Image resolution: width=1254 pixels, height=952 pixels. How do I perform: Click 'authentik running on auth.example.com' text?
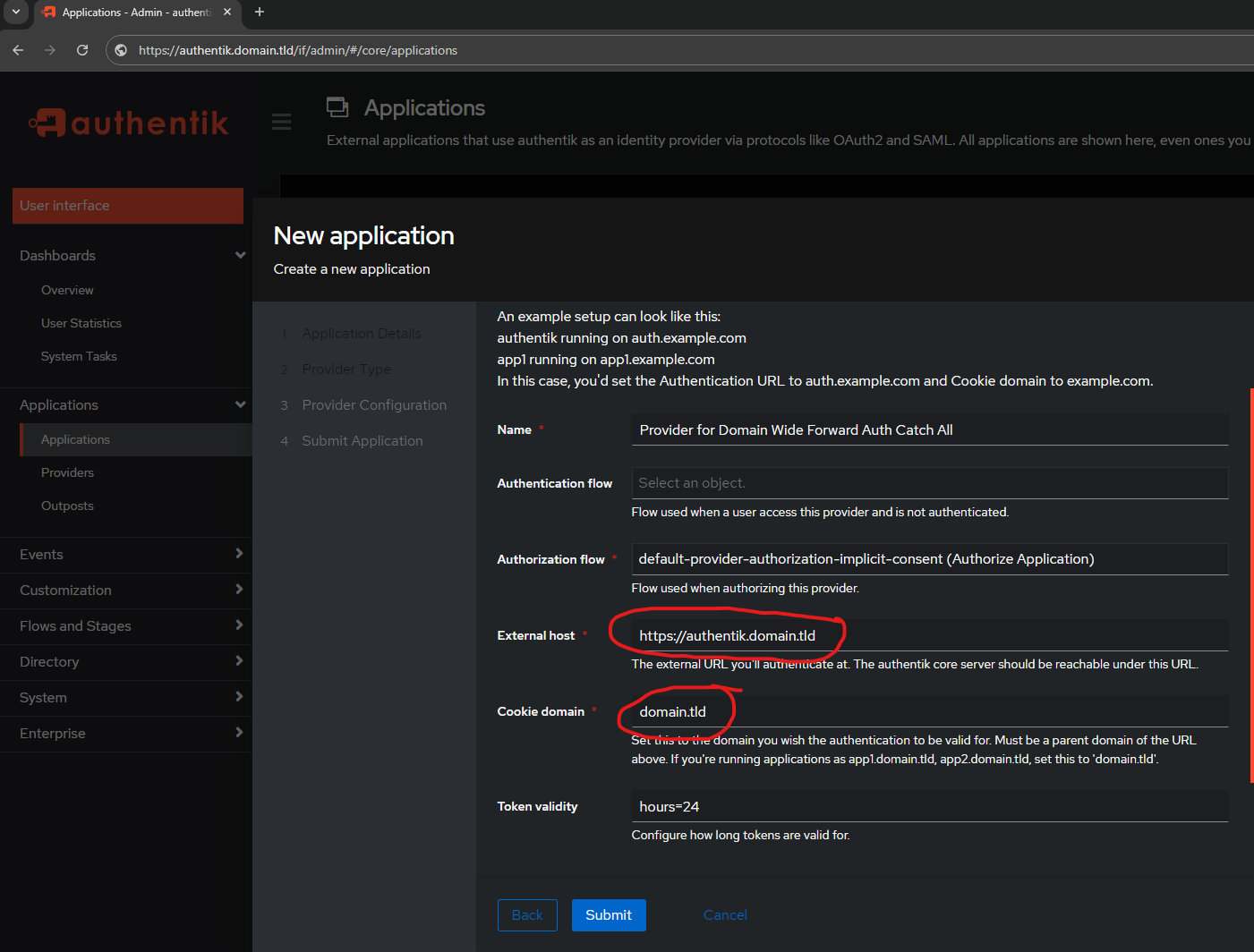[x=622, y=337]
